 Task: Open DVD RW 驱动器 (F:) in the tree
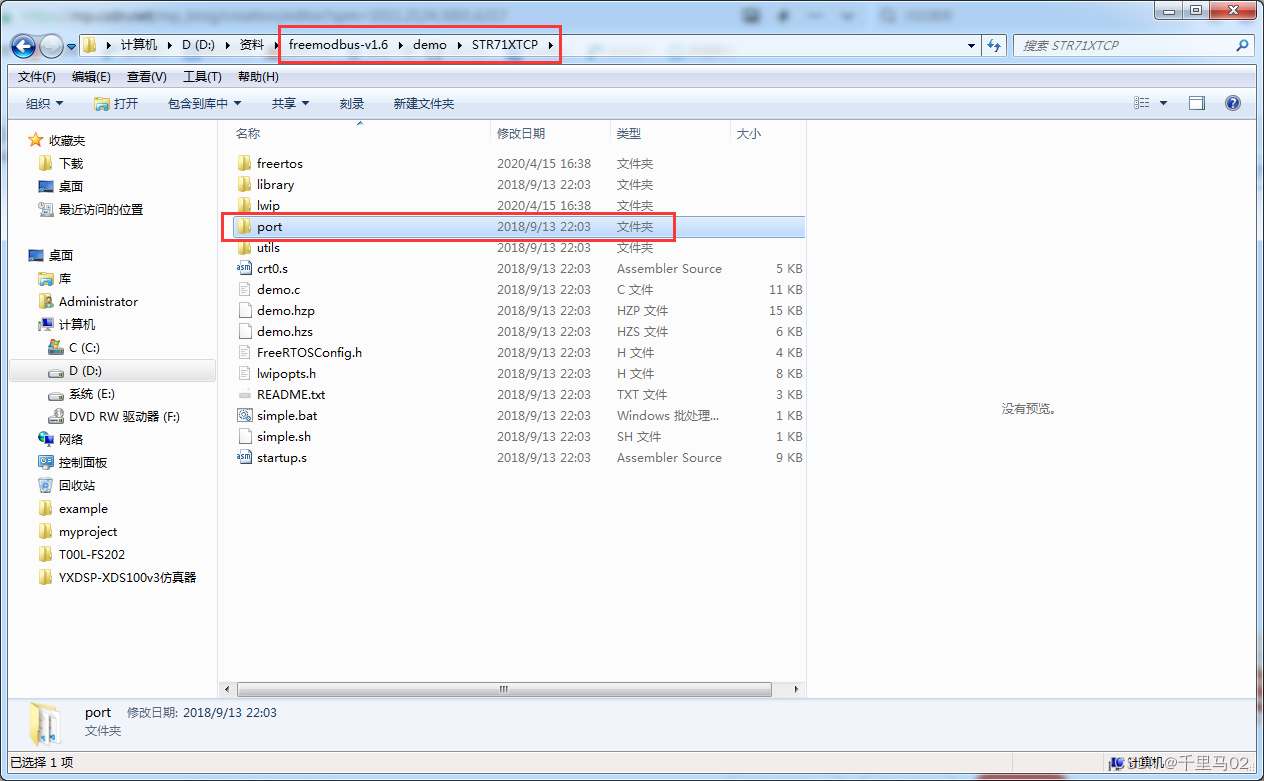124,416
